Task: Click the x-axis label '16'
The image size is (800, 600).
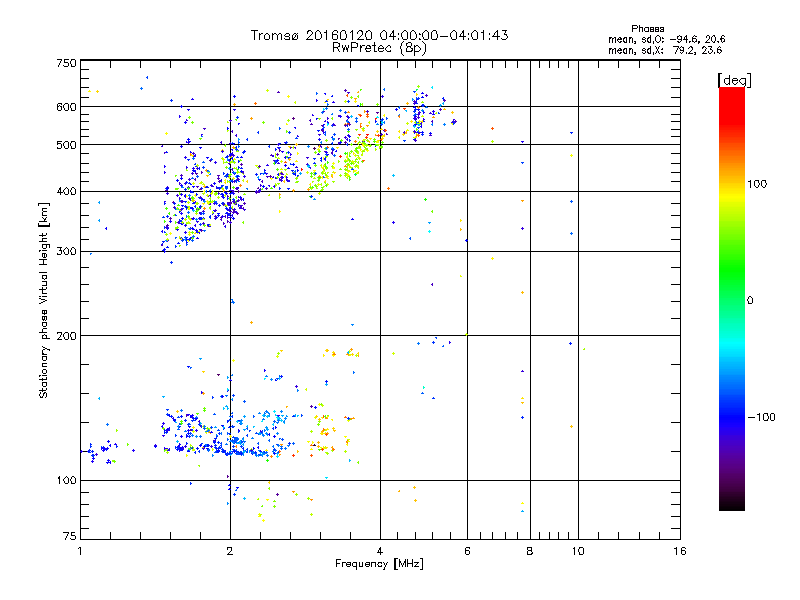Action: [680, 551]
